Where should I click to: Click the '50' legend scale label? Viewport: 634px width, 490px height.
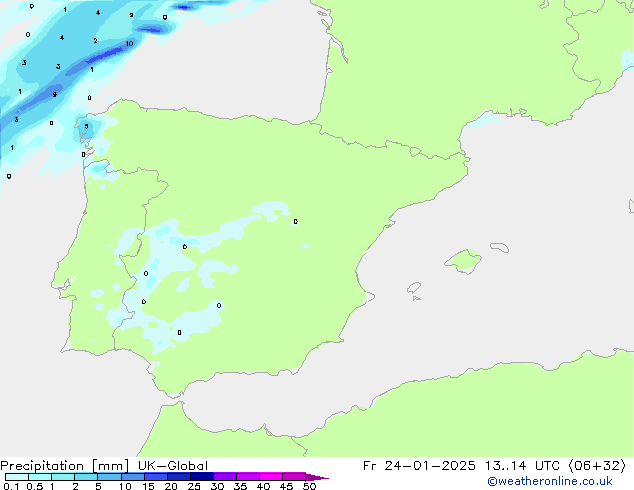[x=309, y=486]
